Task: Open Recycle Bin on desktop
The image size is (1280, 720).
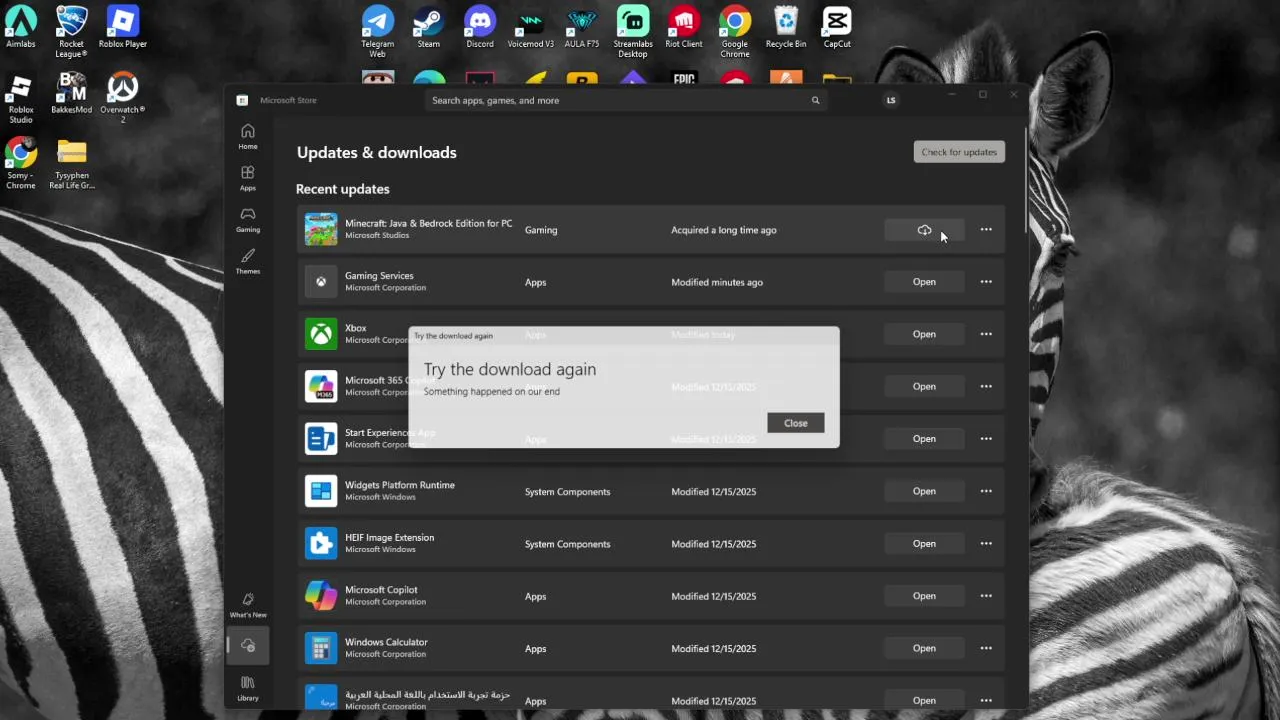Action: point(786,27)
